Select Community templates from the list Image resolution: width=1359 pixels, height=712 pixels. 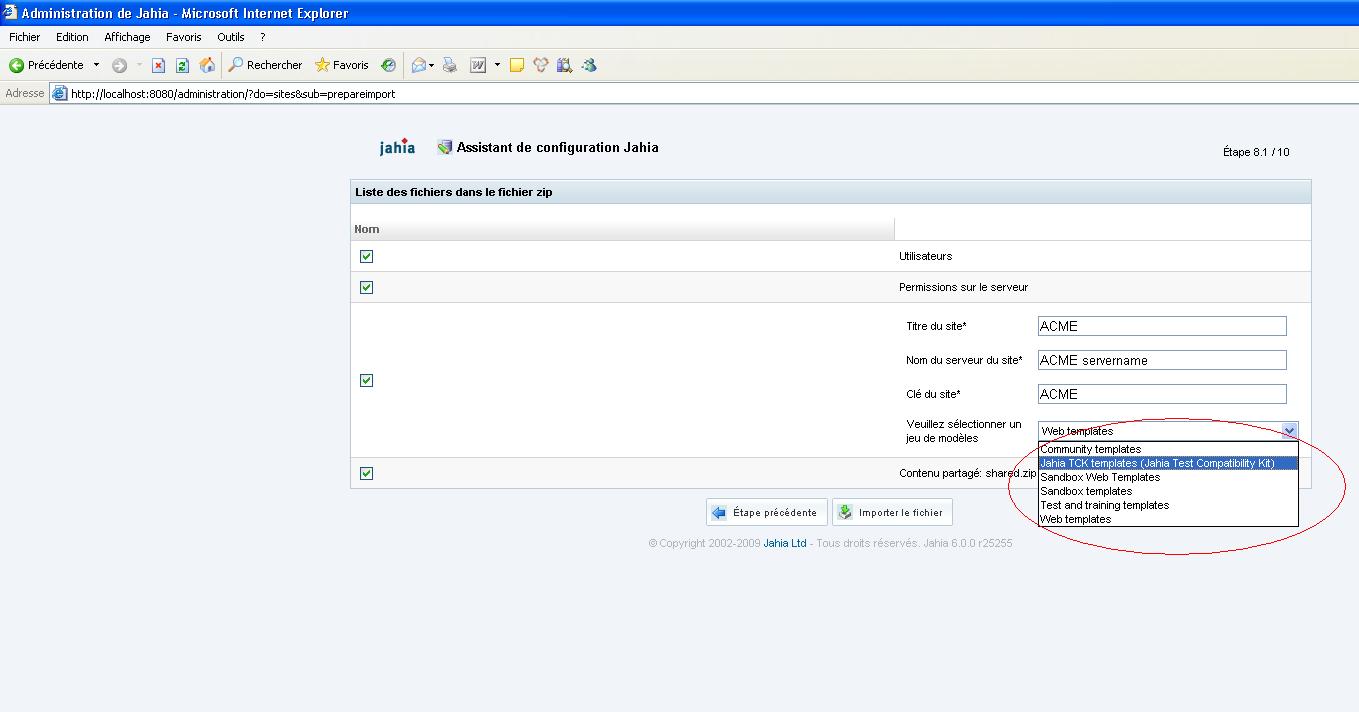[x=1168, y=449]
